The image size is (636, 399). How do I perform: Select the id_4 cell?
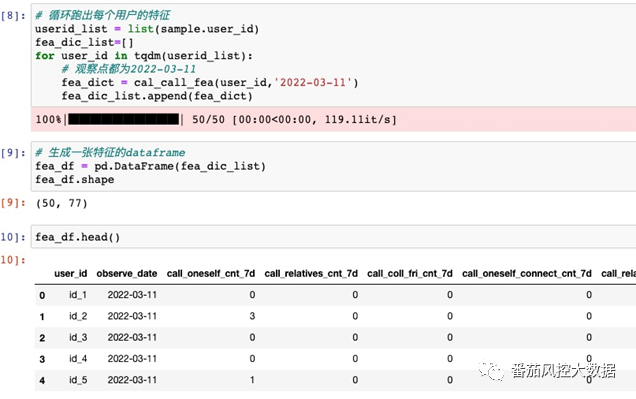78,358
